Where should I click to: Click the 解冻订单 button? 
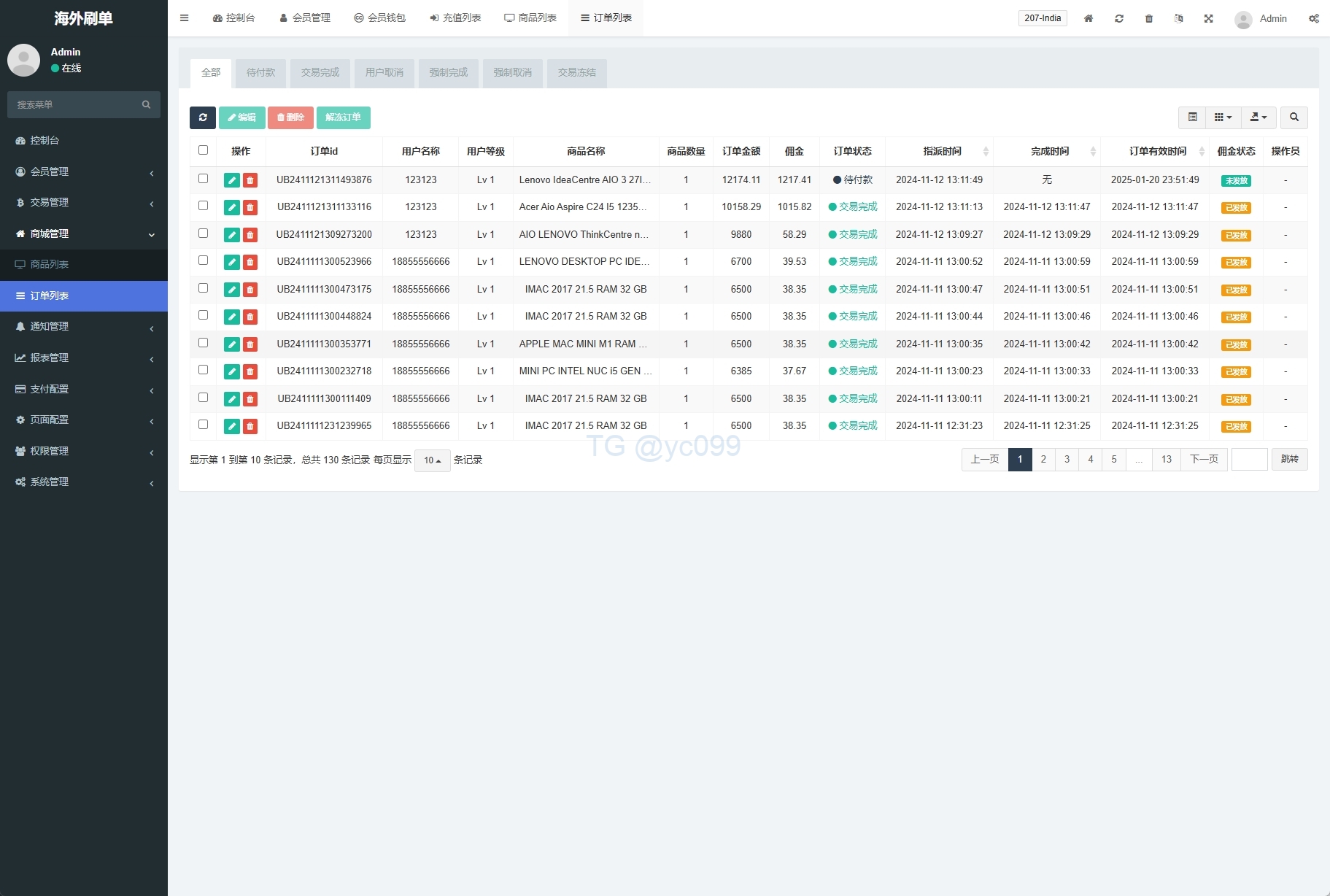pos(343,117)
